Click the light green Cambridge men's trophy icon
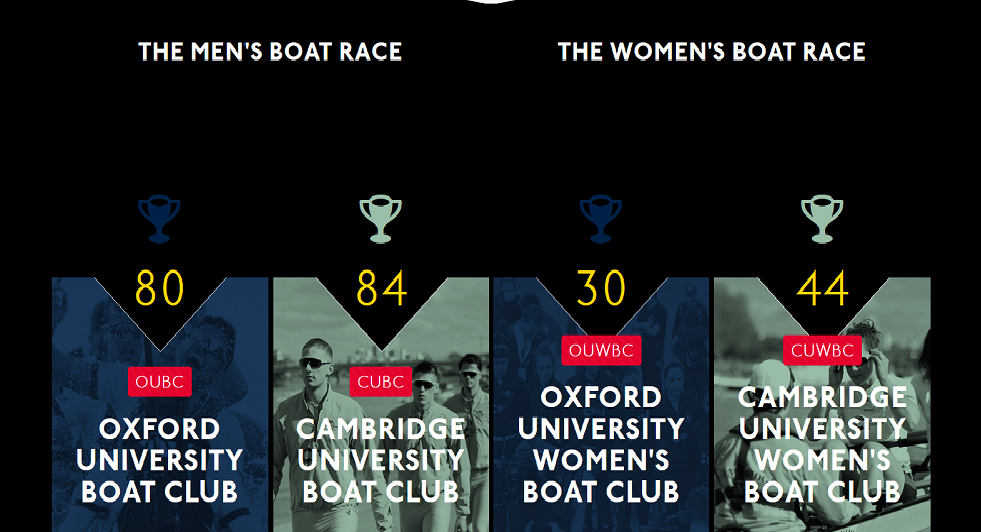This screenshot has height=532, width=981. 380,219
